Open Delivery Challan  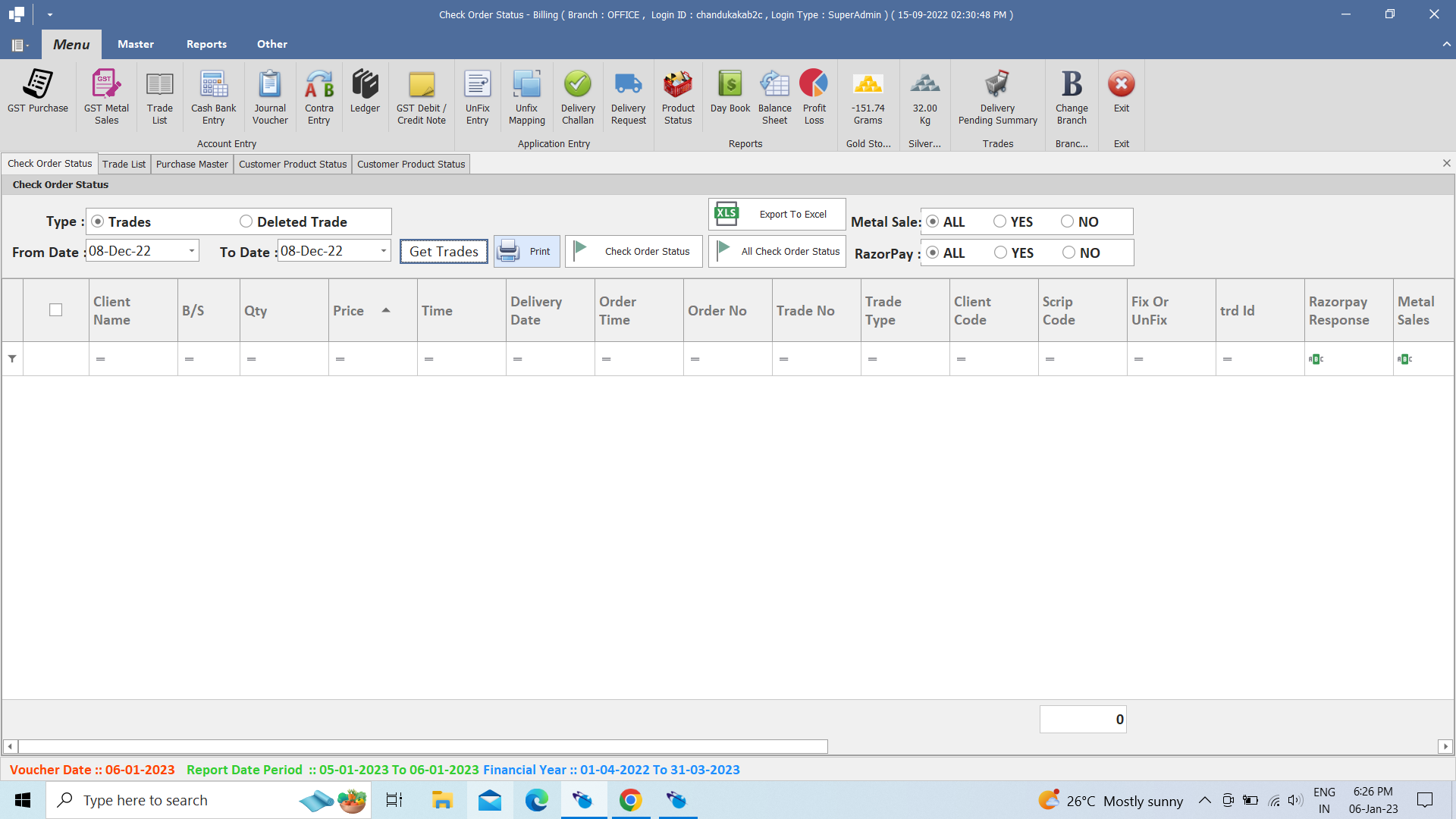tap(578, 97)
